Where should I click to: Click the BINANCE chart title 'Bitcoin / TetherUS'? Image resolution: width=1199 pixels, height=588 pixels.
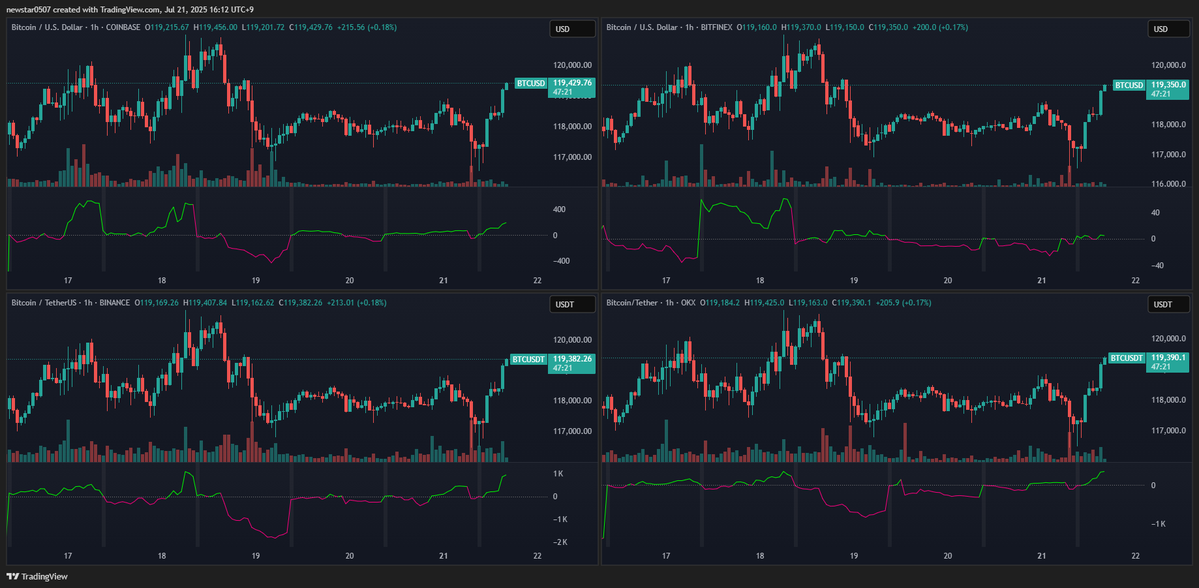tap(42, 302)
